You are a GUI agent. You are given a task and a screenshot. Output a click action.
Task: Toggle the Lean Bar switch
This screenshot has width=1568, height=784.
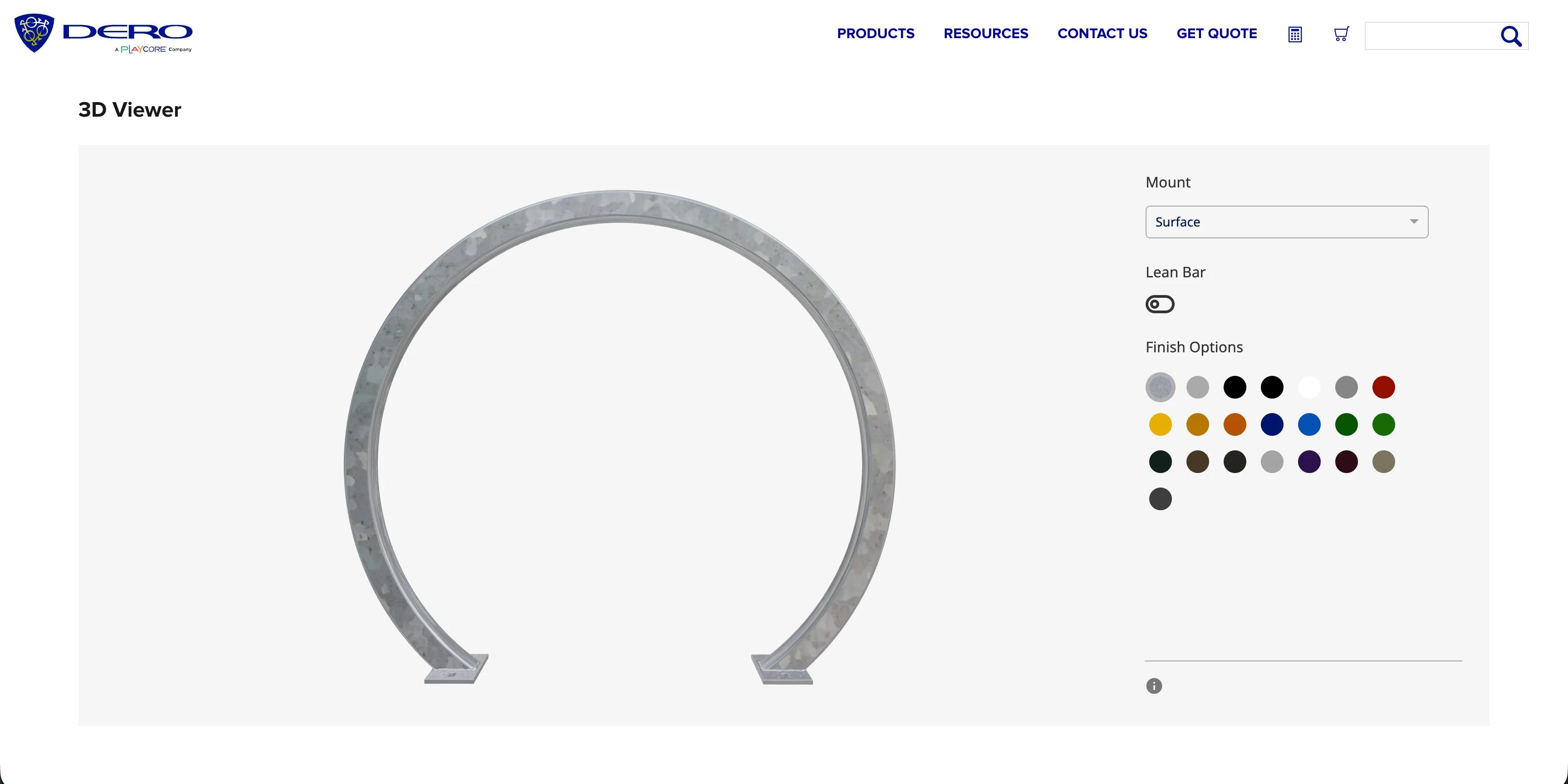click(x=1160, y=304)
